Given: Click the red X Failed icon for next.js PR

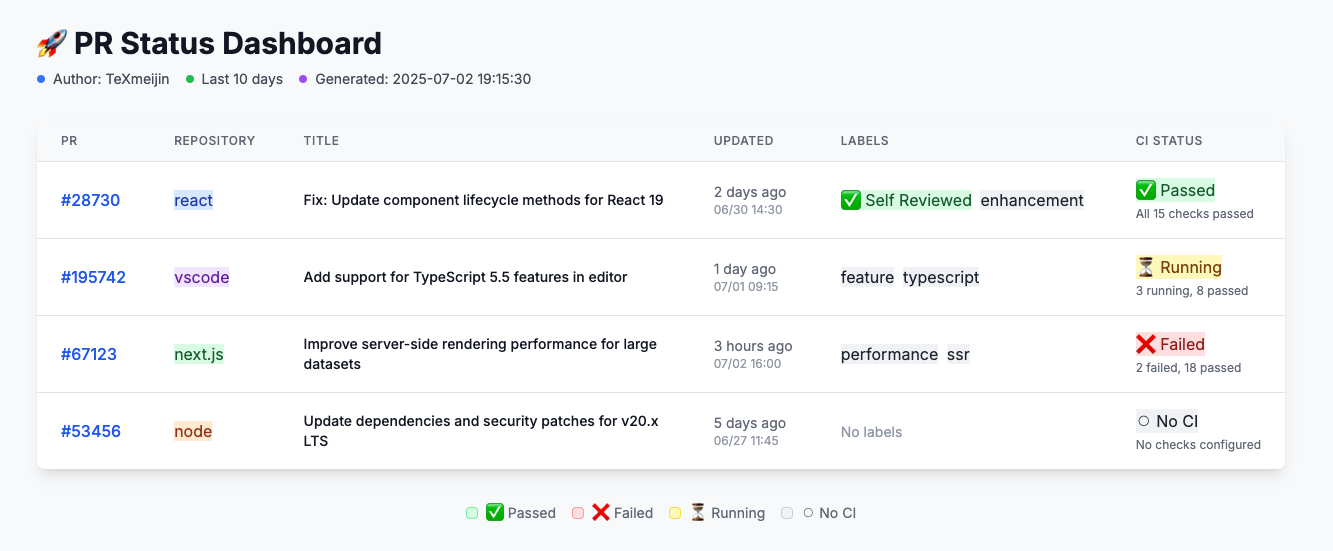Looking at the screenshot, I should tap(1146, 344).
